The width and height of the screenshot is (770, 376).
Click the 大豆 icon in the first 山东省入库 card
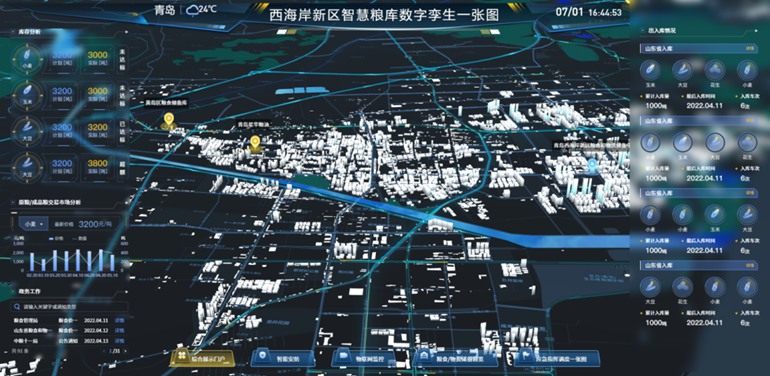tap(682, 70)
